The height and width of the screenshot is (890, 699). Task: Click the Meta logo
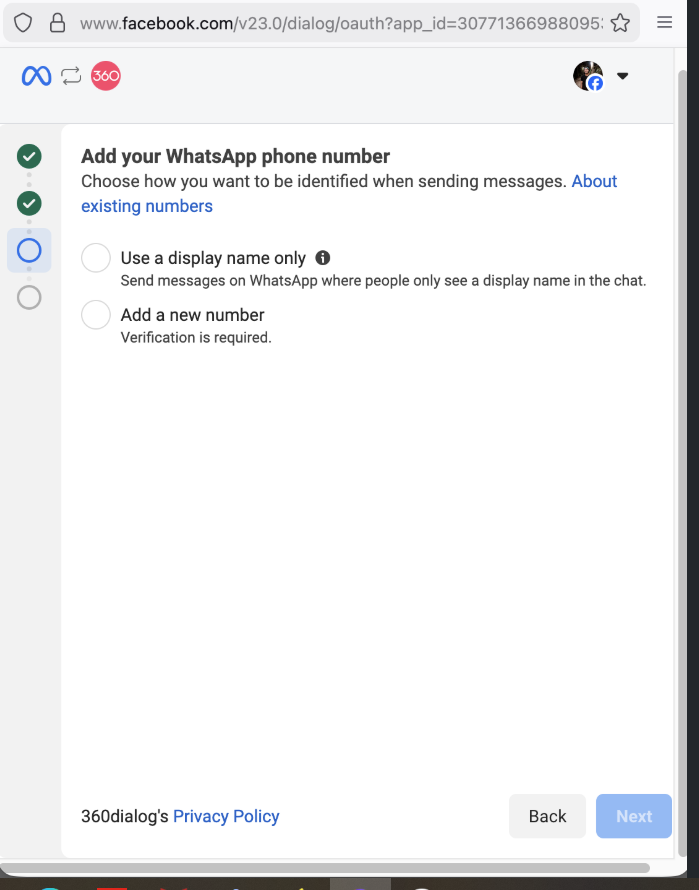(36, 76)
